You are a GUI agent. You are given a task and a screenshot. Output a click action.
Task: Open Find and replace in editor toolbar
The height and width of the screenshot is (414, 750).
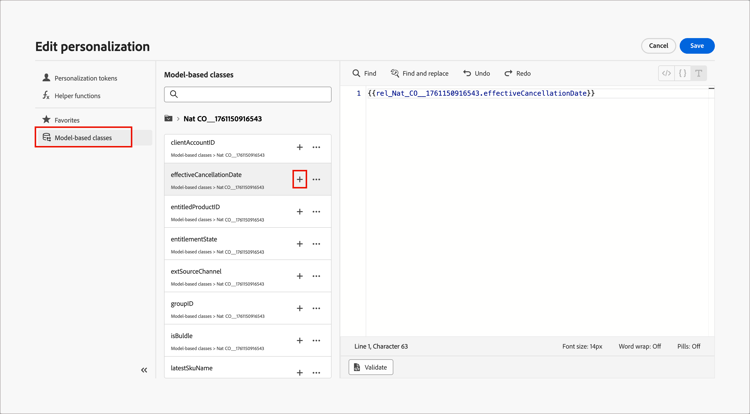coord(419,73)
